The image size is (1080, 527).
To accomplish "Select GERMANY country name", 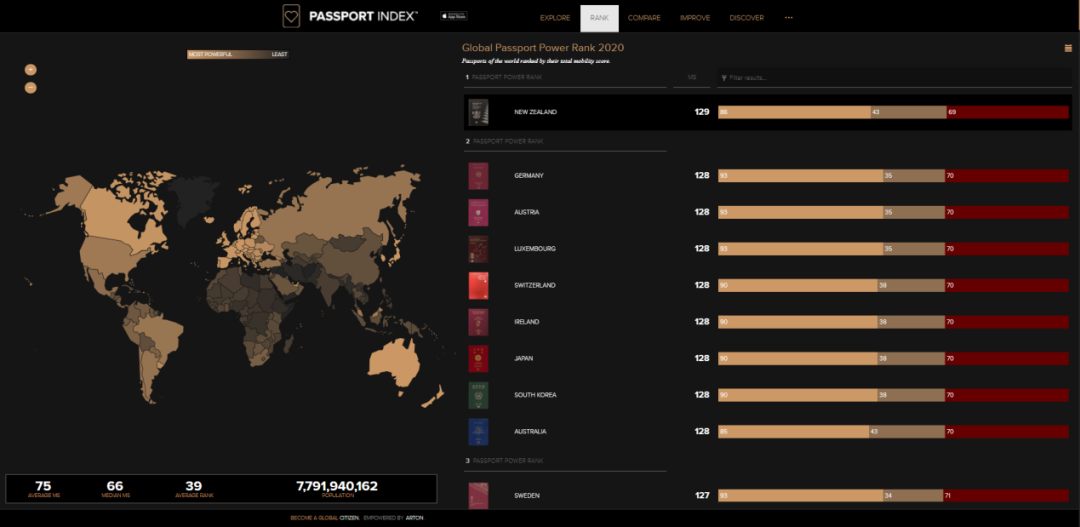I will [529, 176].
